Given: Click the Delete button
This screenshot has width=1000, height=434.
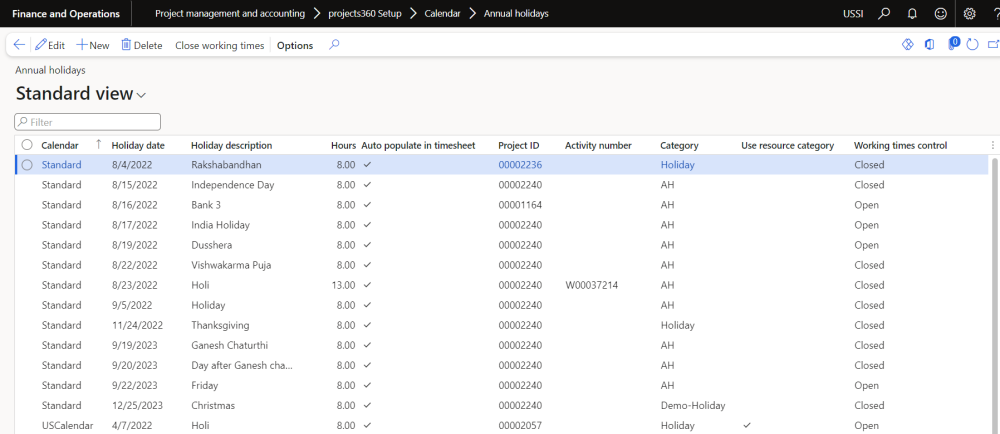Looking at the screenshot, I should 141,45.
